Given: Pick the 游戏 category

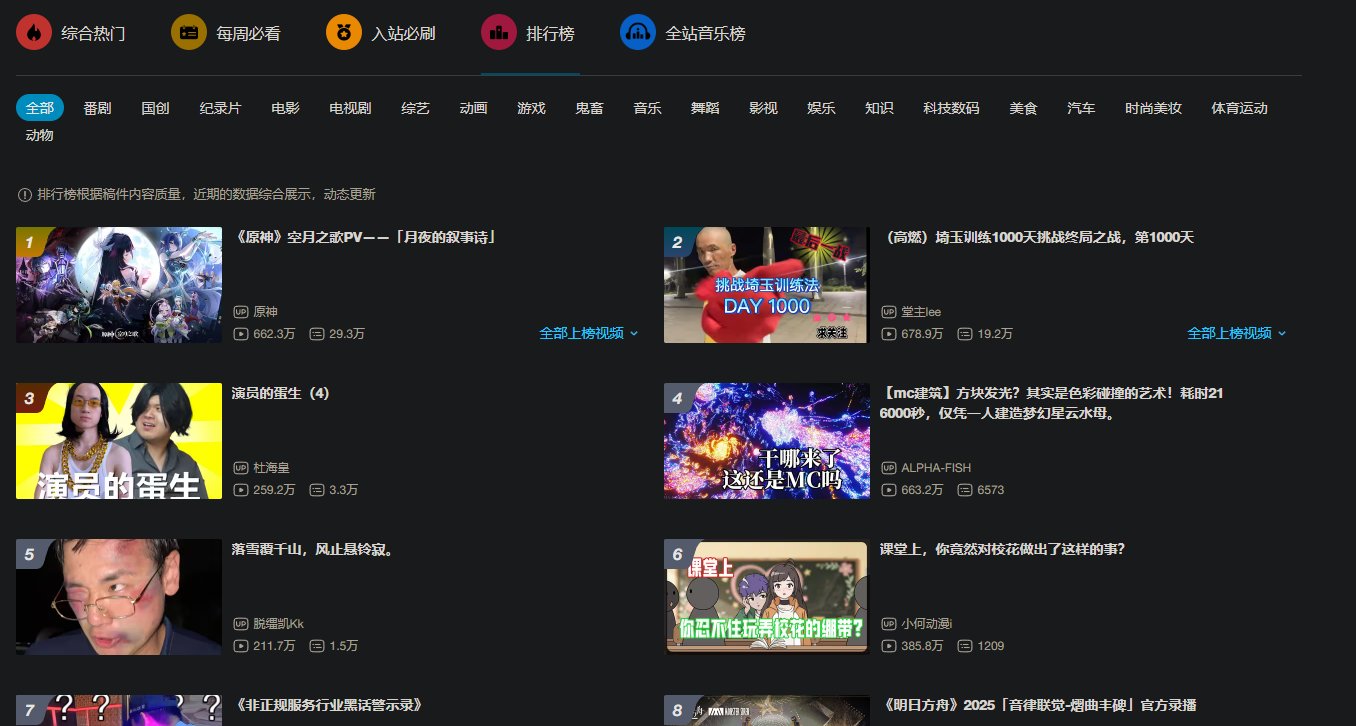Looking at the screenshot, I should [x=532, y=108].
